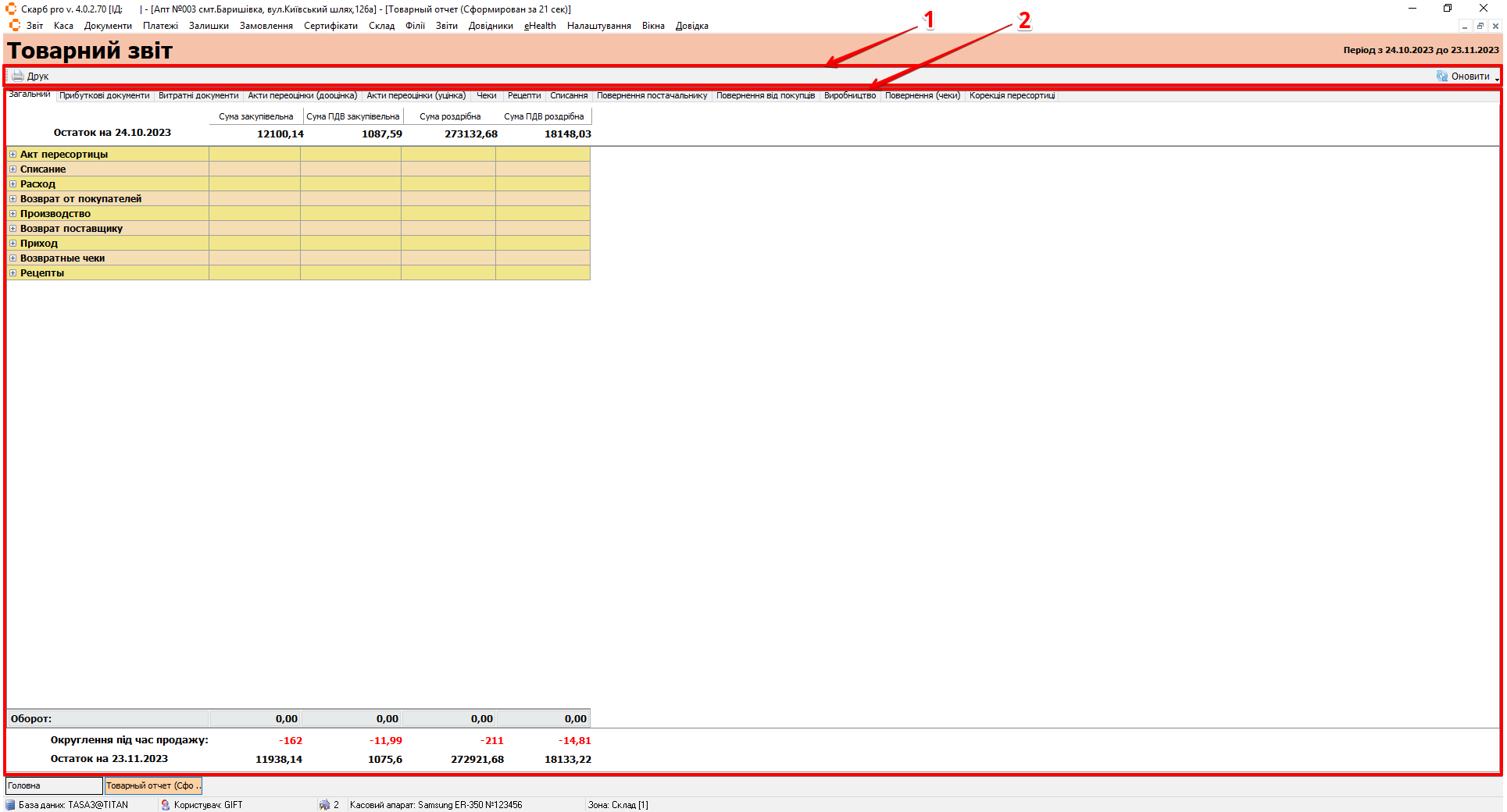This screenshot has width=1507, height=812.
Task: Expand the Возврат от покупателей row
Action: (x=12, y=199)
